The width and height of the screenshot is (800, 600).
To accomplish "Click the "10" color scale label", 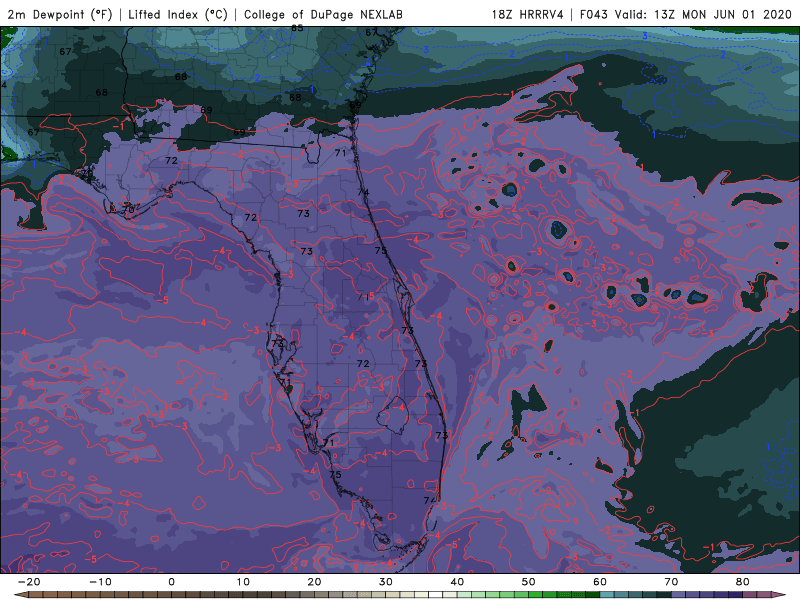I will [x=243, y=582].
